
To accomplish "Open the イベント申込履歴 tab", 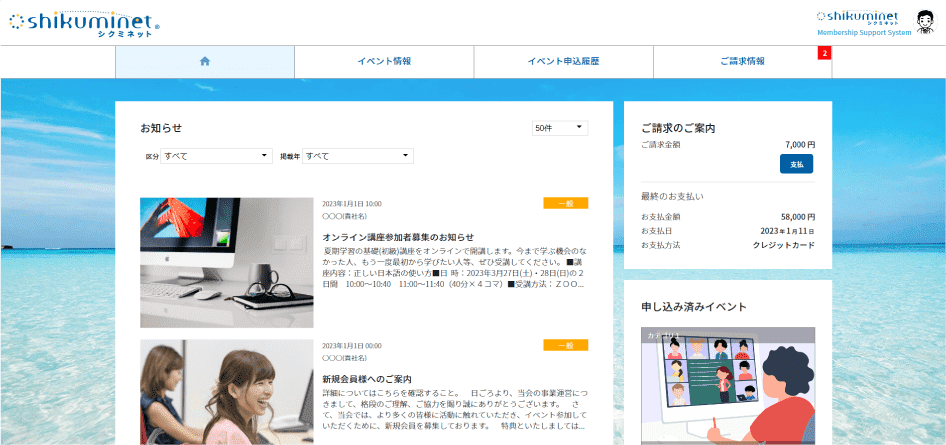I will [x=563, y=62].
